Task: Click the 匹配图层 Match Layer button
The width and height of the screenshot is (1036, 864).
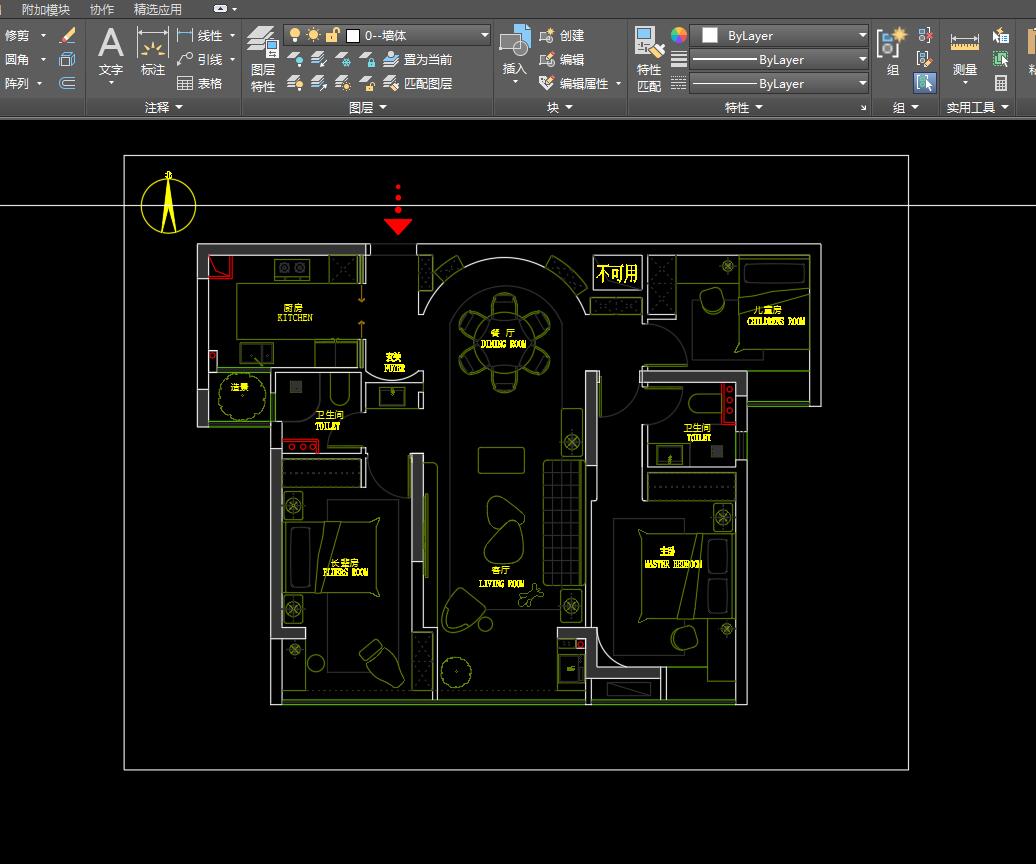Action: pyautogui.click(x=418, y=84)
